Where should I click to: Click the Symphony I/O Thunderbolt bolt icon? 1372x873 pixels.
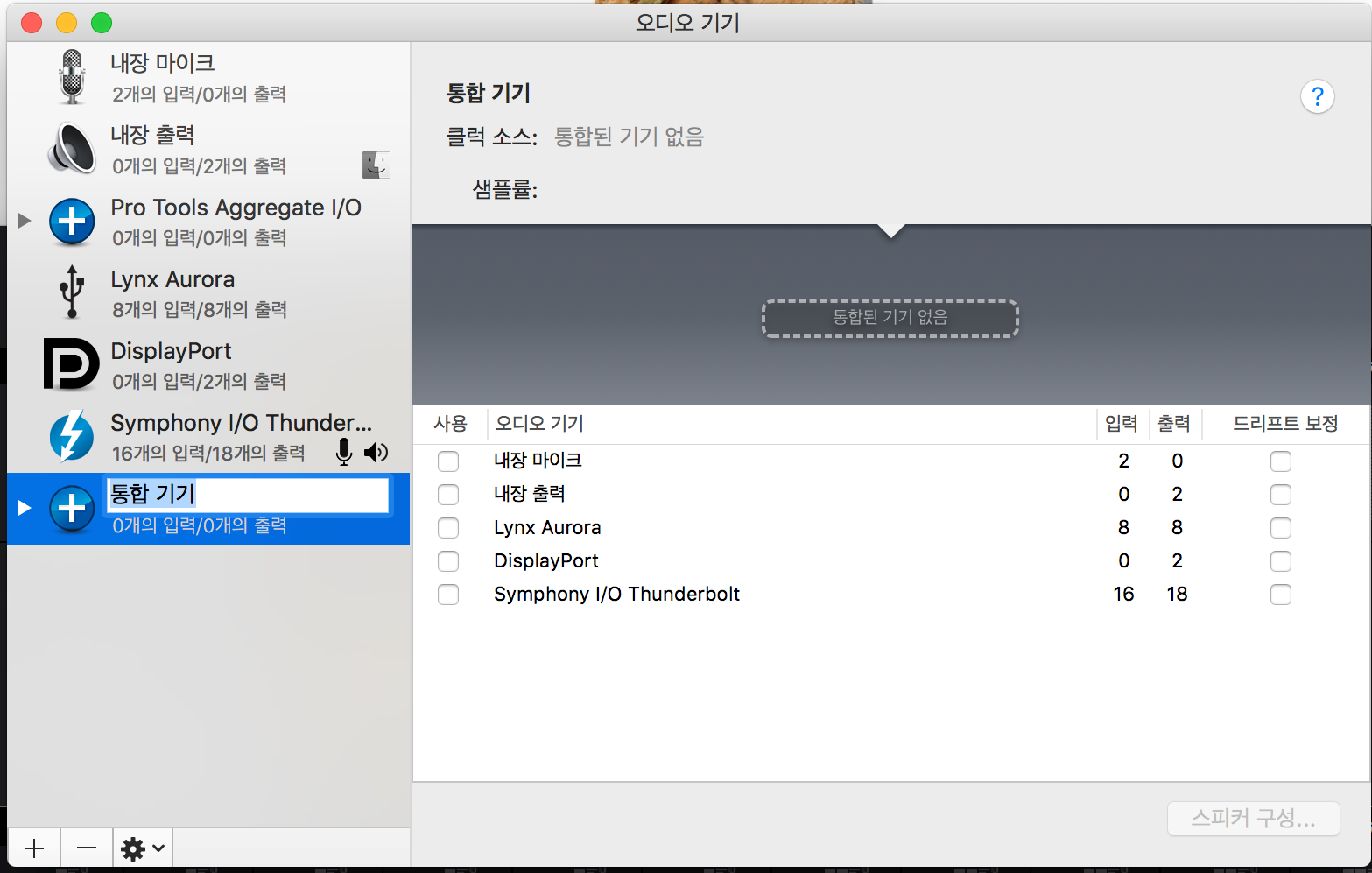[x=72, y=436]
